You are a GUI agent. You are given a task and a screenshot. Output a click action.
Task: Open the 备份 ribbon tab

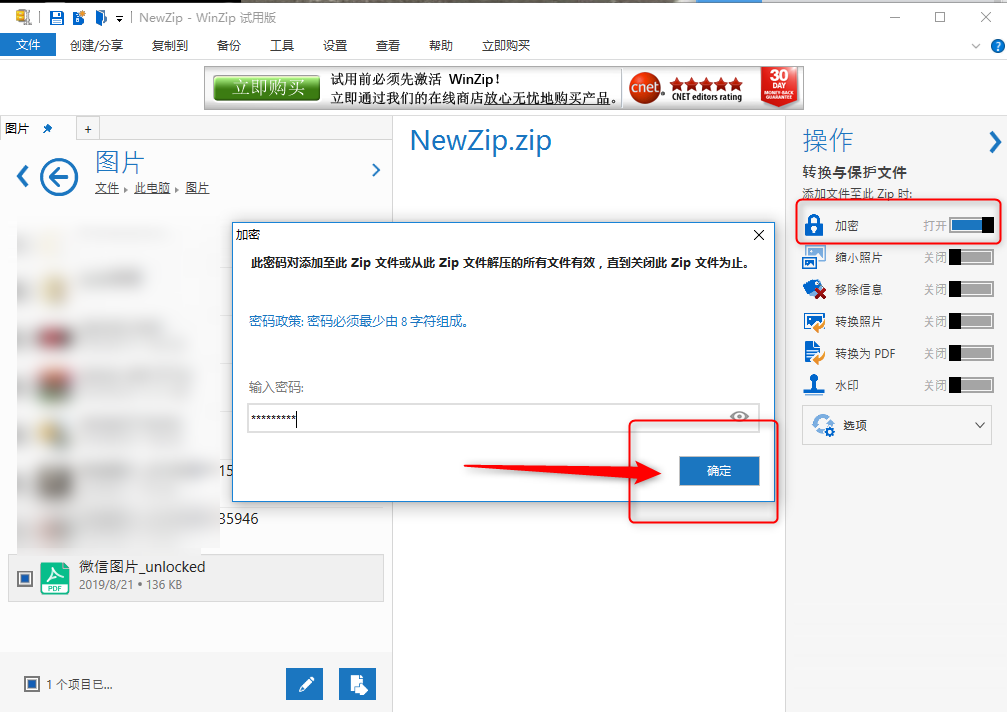[229, 46]
